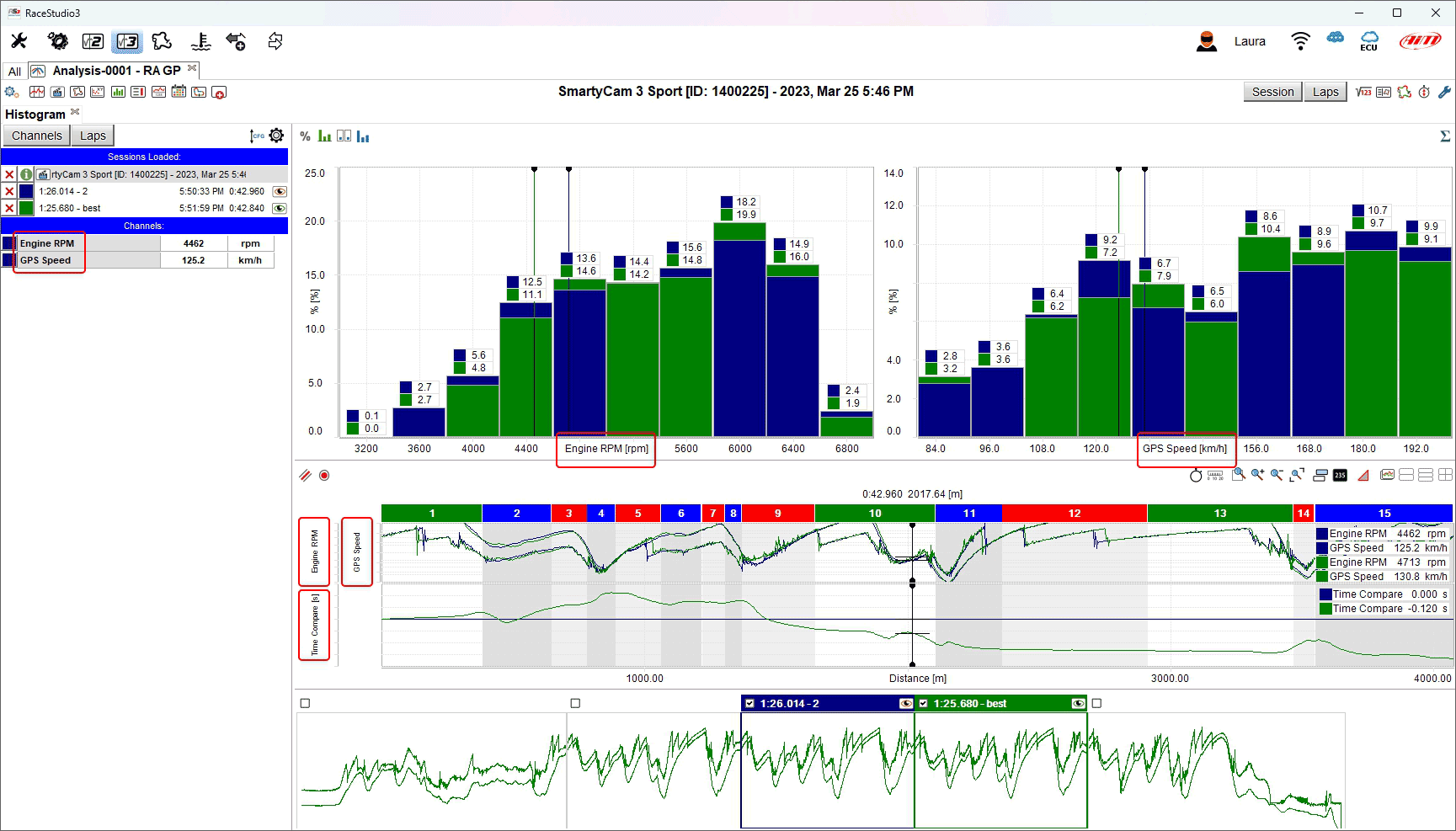Viewport: 1456px width, 831px height.
Task: Add a green histogram view
Action: (x=118, y=92)
